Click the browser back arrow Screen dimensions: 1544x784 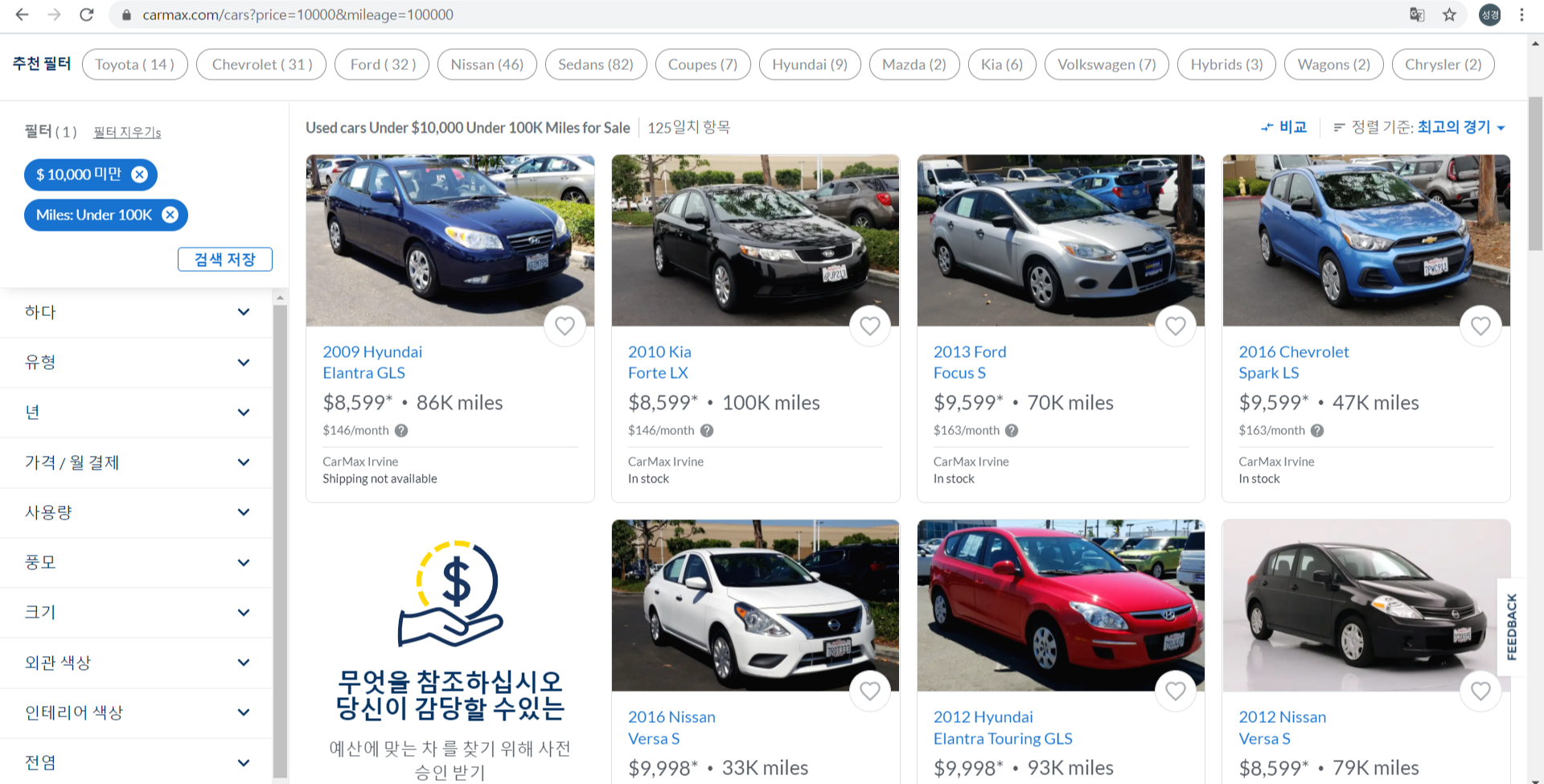[22, 14]
